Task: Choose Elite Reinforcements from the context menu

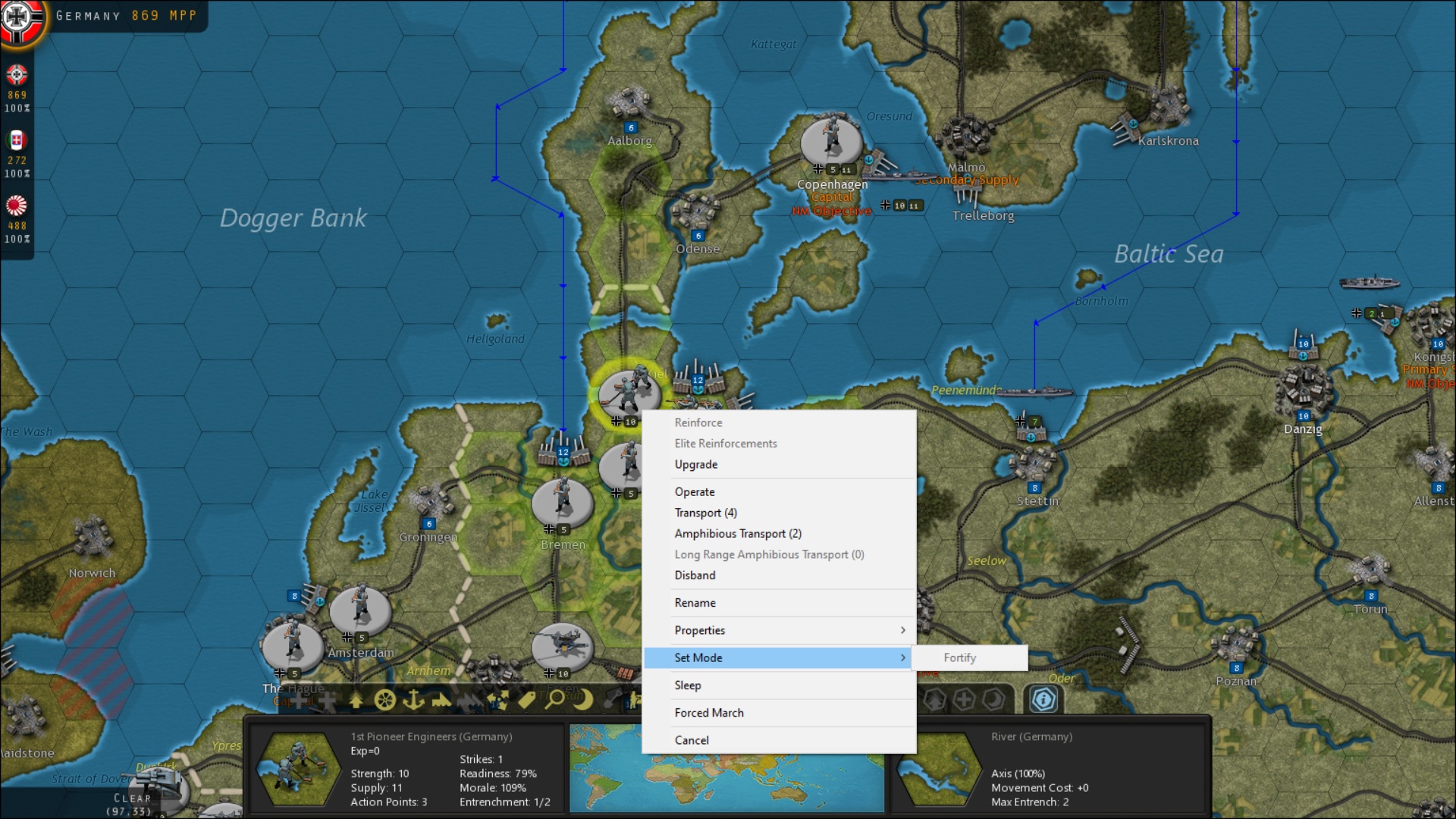Action: coord(725,444)
